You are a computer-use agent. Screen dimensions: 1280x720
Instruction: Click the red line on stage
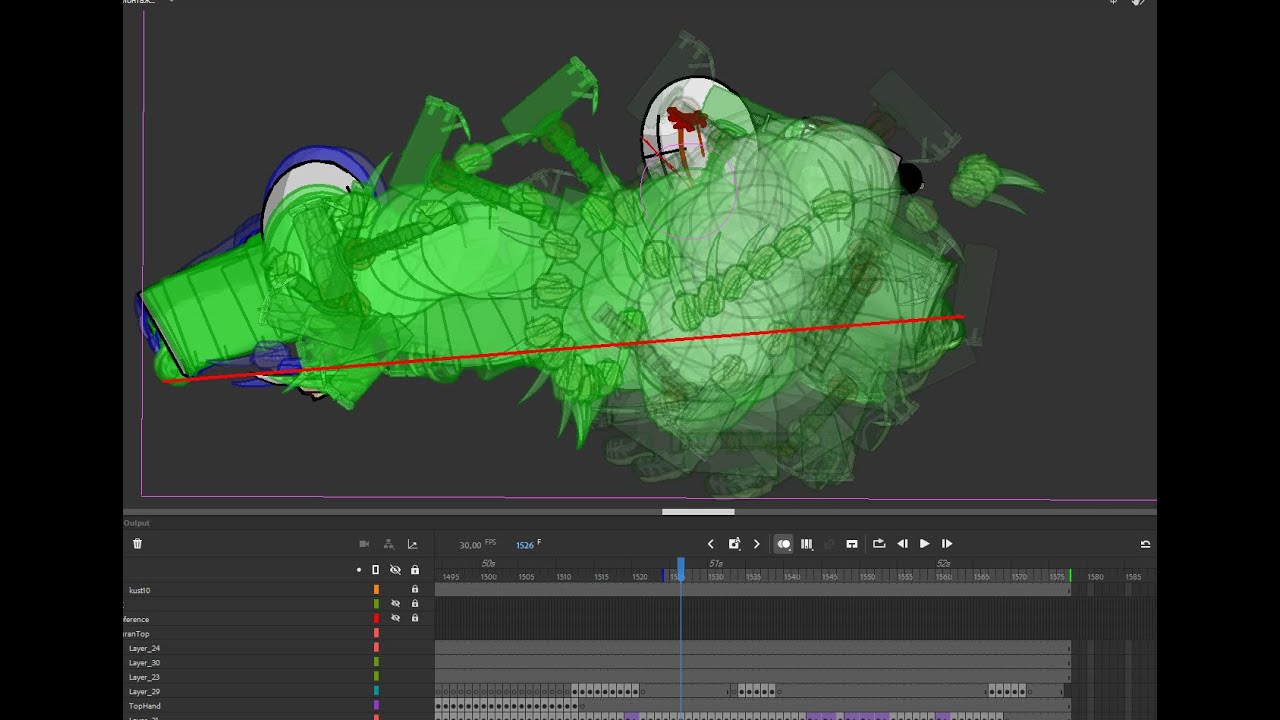point(562,349)
